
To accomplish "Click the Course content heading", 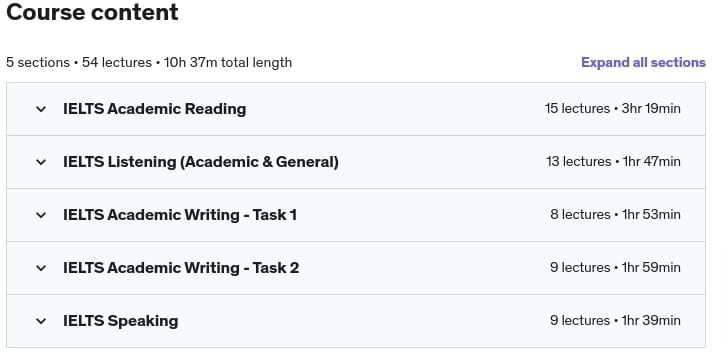I will click(92, 12).
